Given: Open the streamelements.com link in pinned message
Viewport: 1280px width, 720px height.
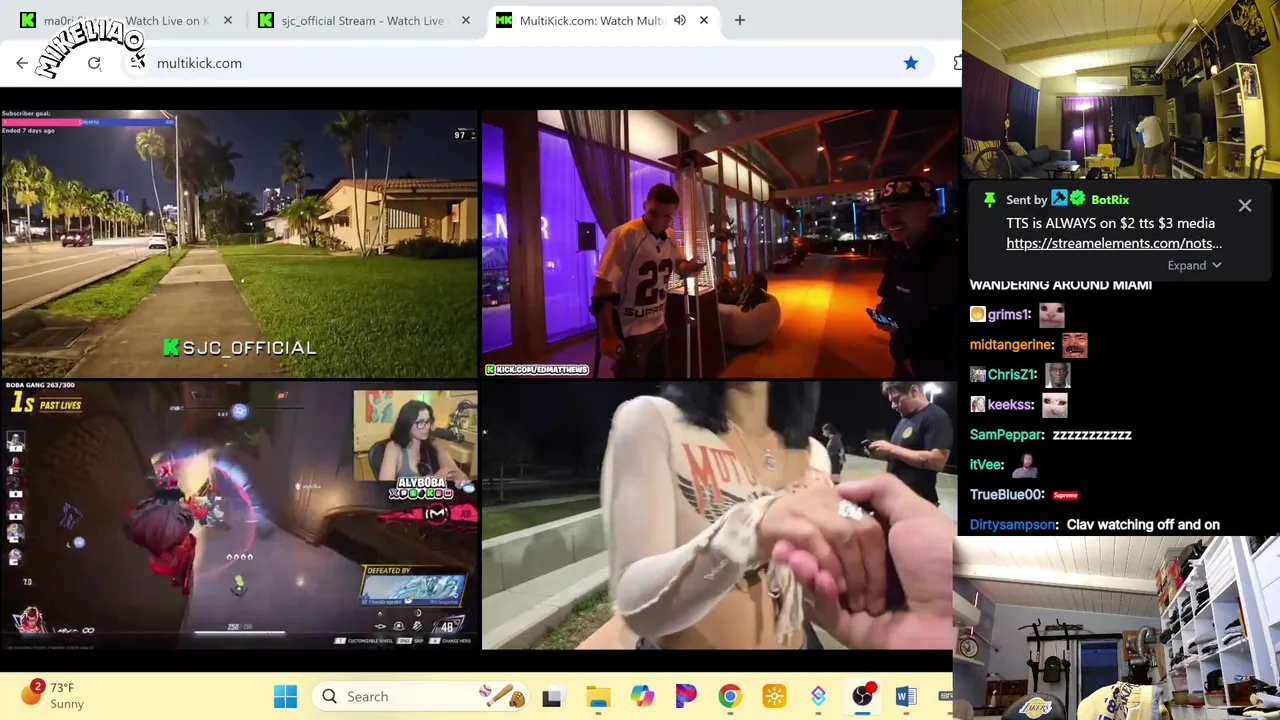Looking at the screenshot, I should point(1114,243).
